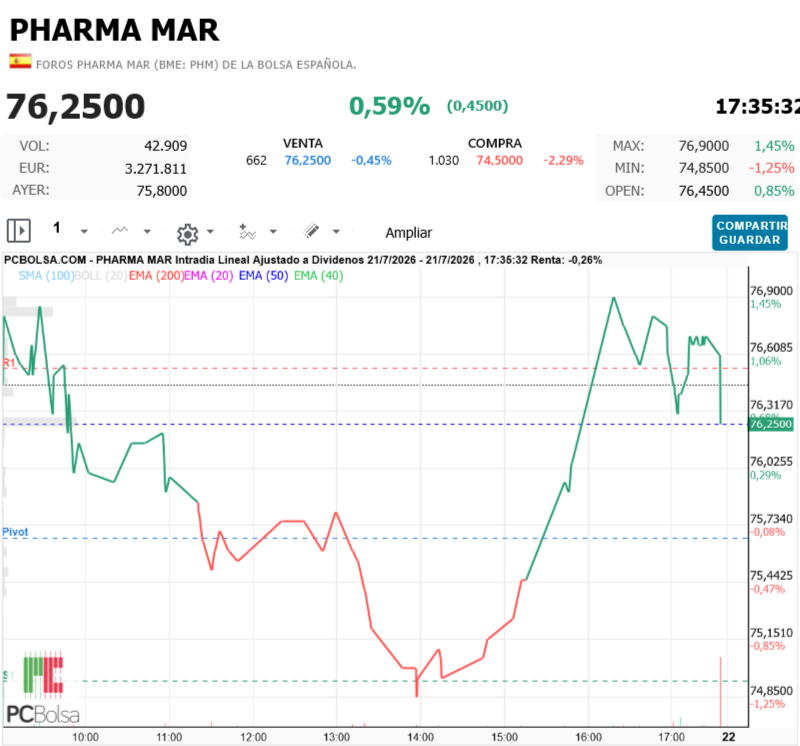Screen dimensions: 800x746
Task: Click the PCBolsa logo on chart
Action: [x=43, y=687]
